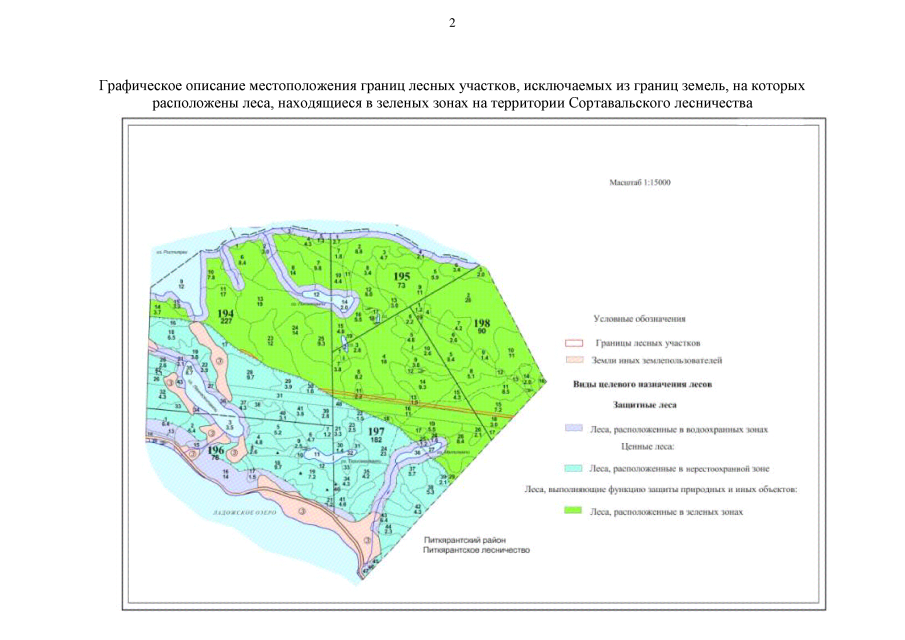Click the 'Питкярантское лесничество' label
The height and width of the screenshot is (640, 905).
(x=475, y=551)
